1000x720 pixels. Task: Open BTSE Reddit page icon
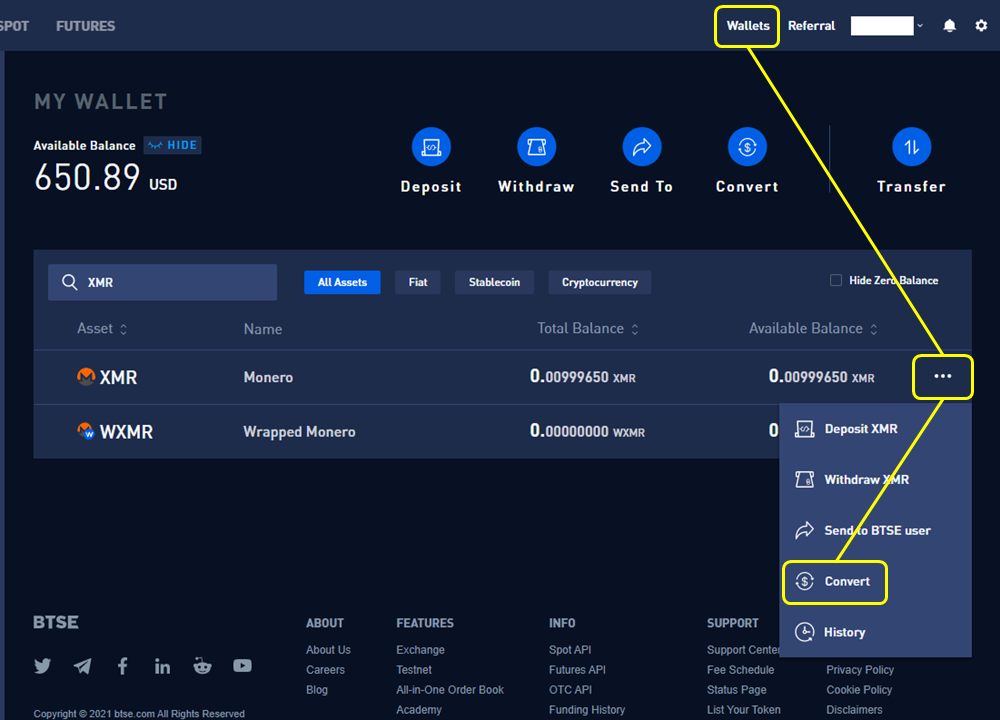point(202,666)
